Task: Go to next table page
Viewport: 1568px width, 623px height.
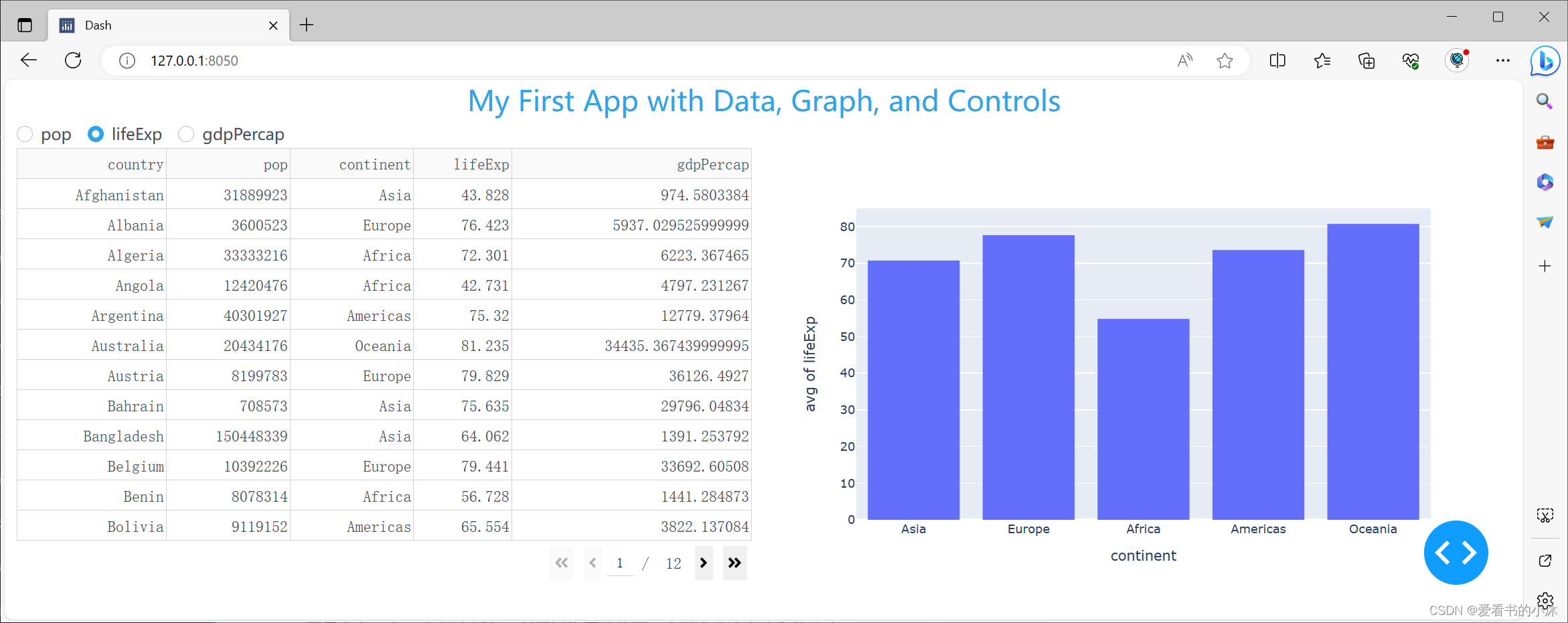Action: 704,563
